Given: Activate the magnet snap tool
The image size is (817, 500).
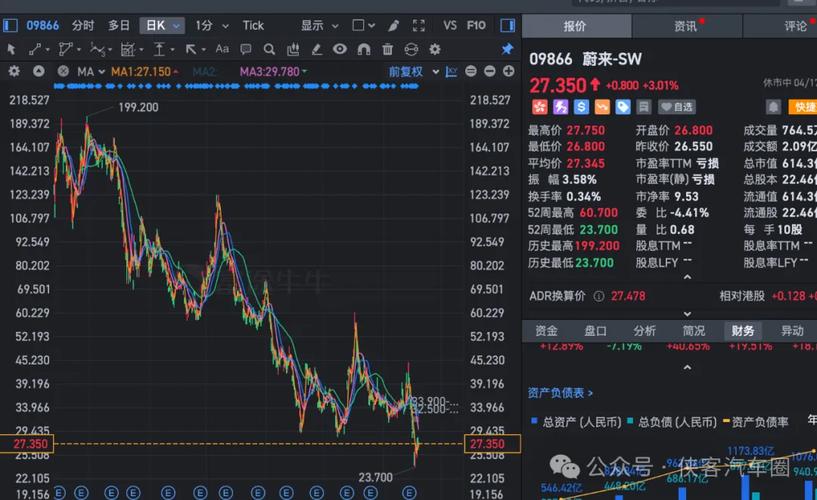Looking at the screenshot, I should [363, 48].
